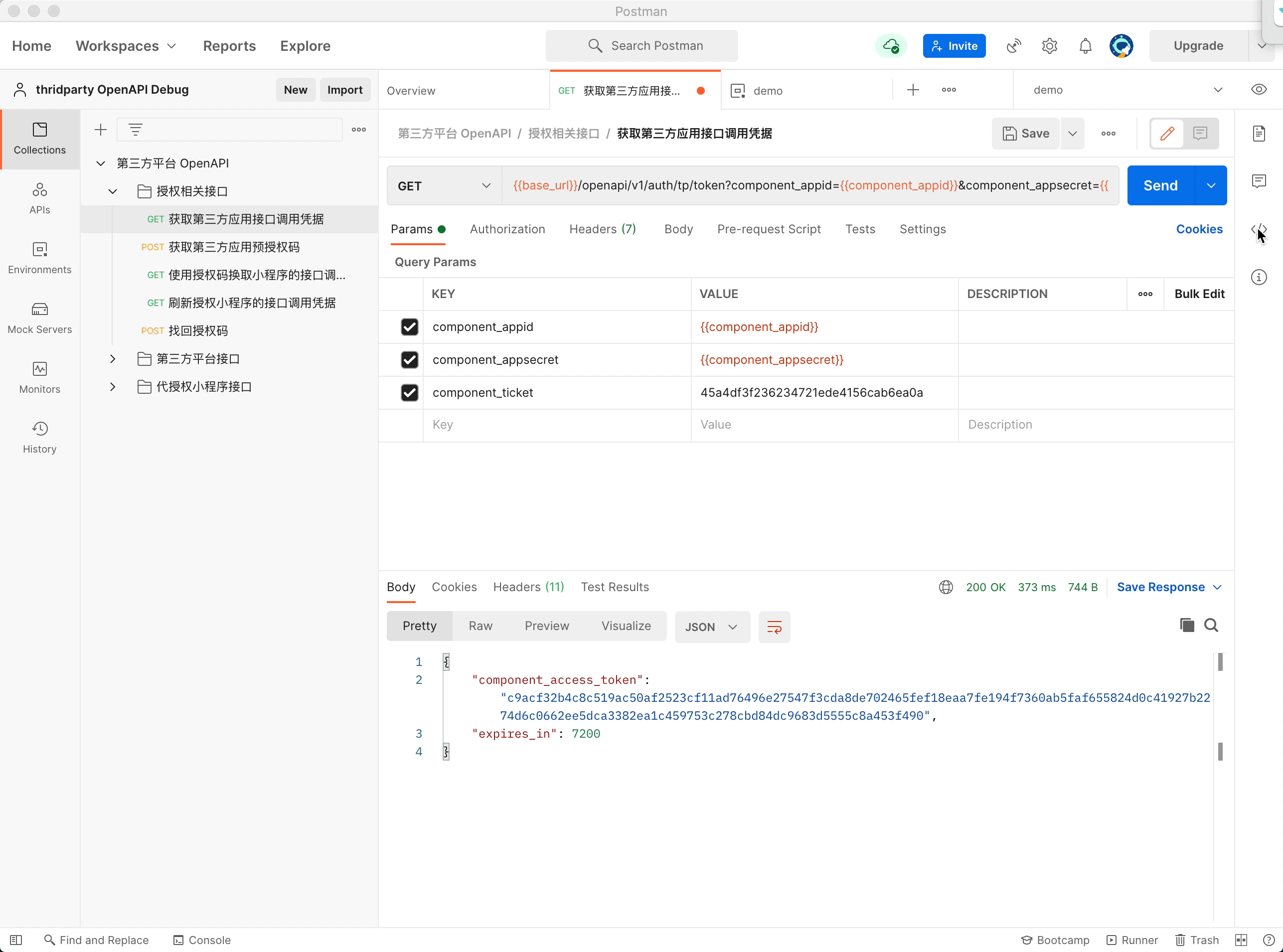Click the blue Send button
Viewport: 1283px width, 952px height.
pyautogui.click(x=1161, y=185)
